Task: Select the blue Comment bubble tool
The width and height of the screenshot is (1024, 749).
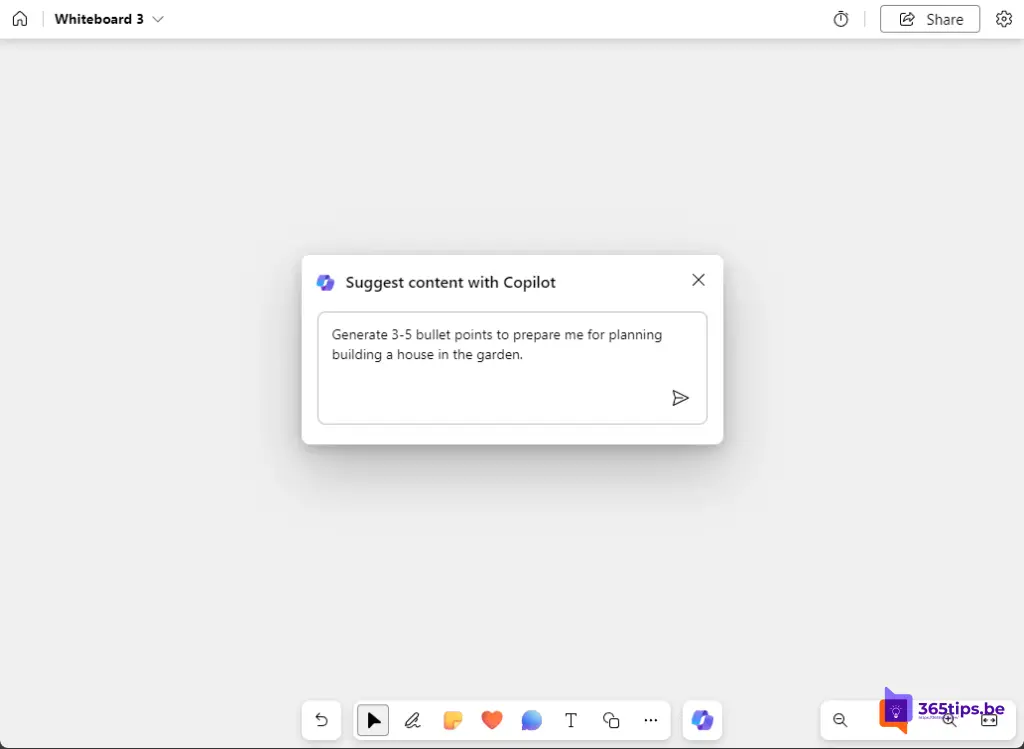Action: tap(531, 720)
